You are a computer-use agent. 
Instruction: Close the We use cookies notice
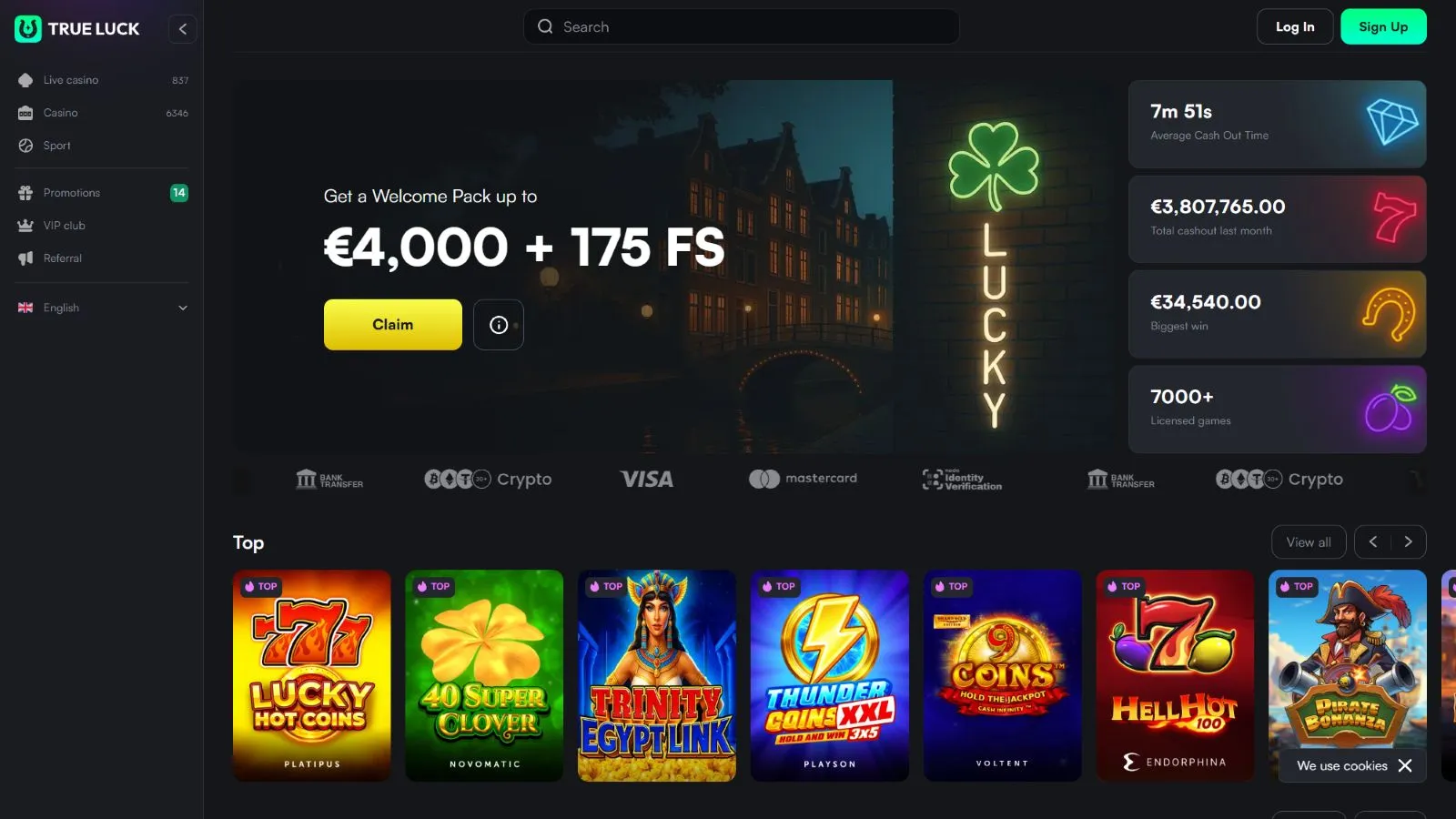pyautogui.click(x=1405, y=765)
